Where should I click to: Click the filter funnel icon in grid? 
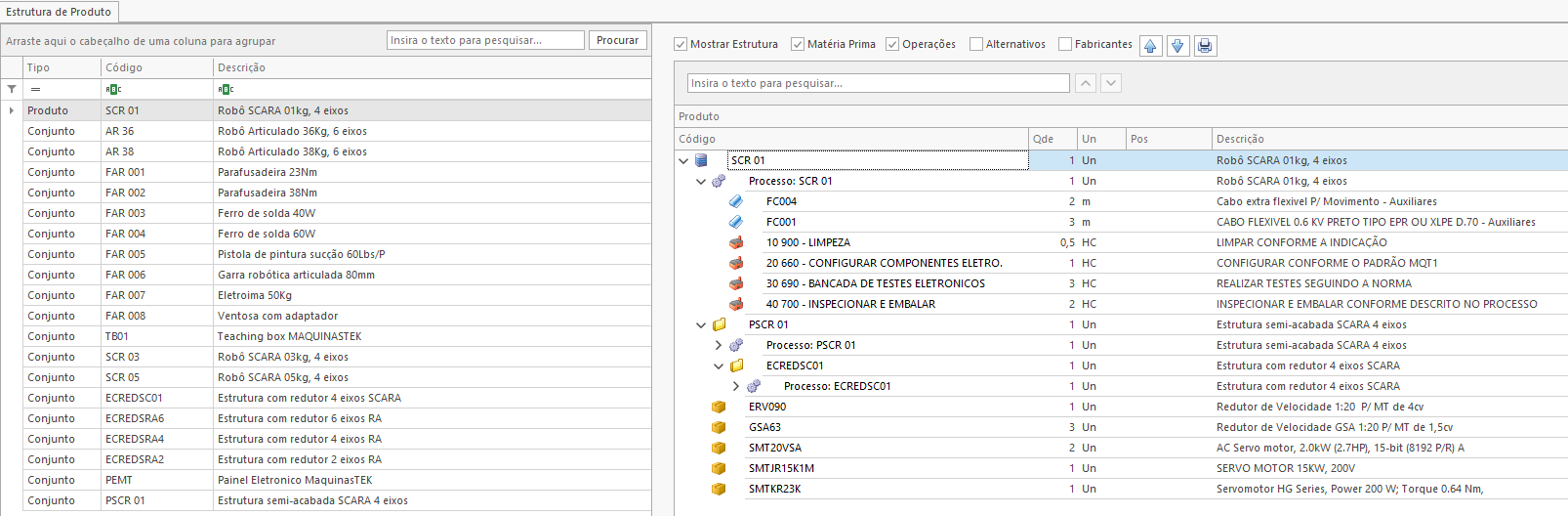point(12,89)
